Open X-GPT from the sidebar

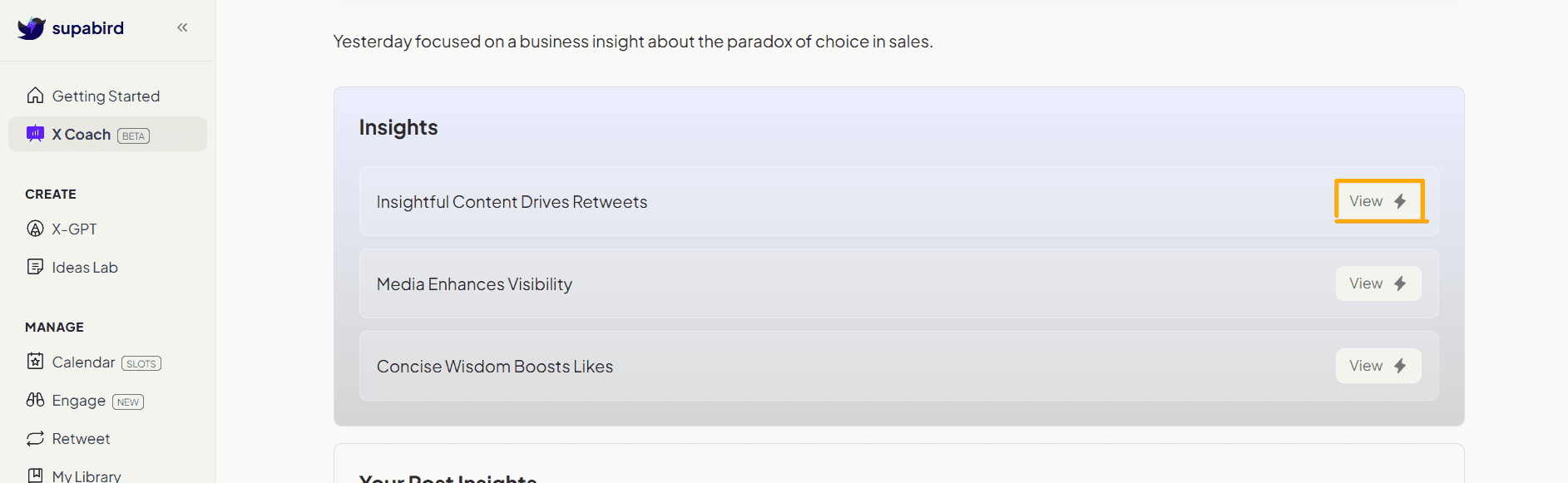pyautogui.click(x=74, y=229)
